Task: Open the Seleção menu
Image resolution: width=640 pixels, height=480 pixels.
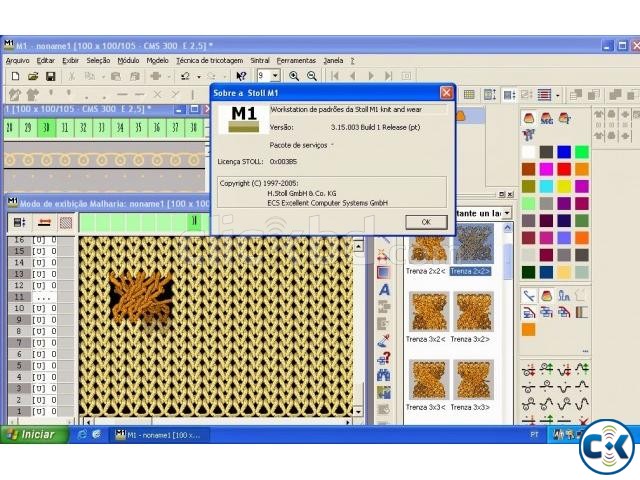Action: pyautogui.click(x=98, y=60)
